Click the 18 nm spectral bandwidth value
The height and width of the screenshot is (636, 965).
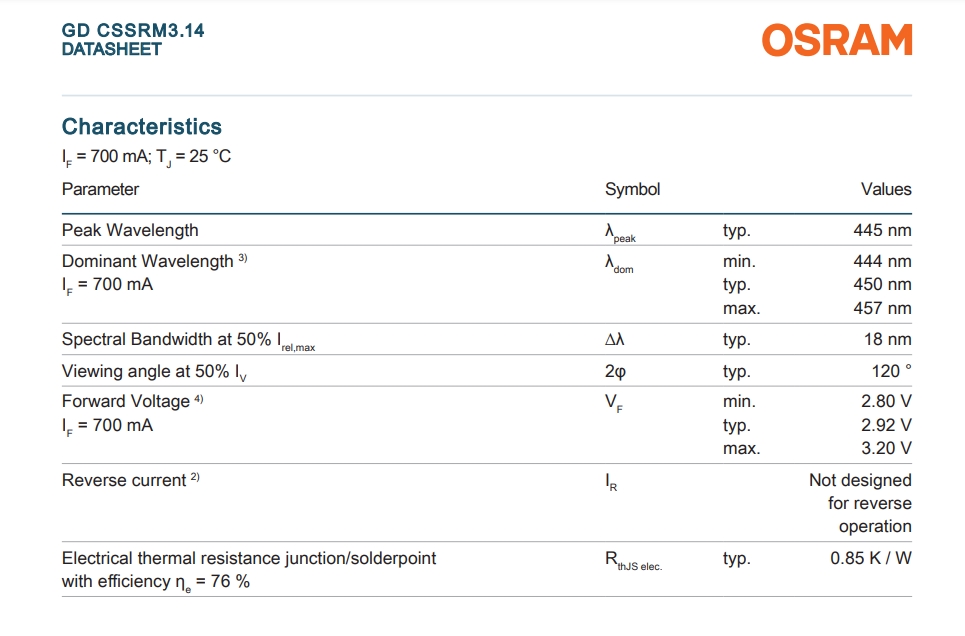pos(887,340)
